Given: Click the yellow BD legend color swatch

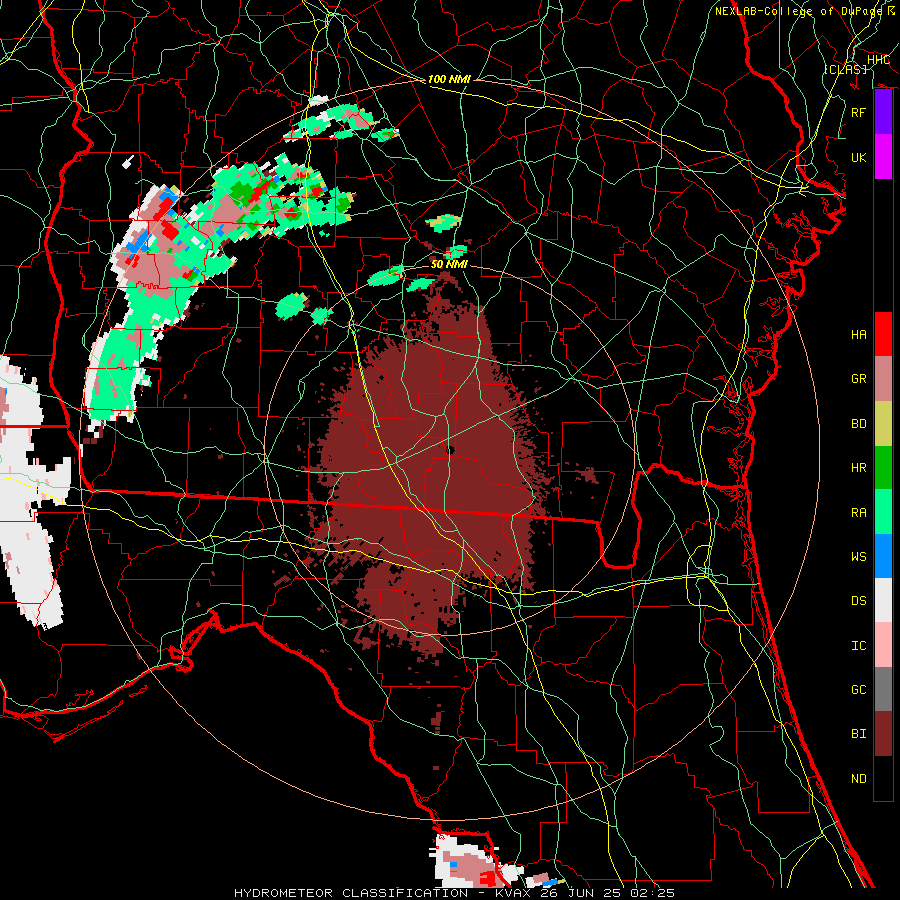Looking at the screenshot, I should [x=883, y=423].
